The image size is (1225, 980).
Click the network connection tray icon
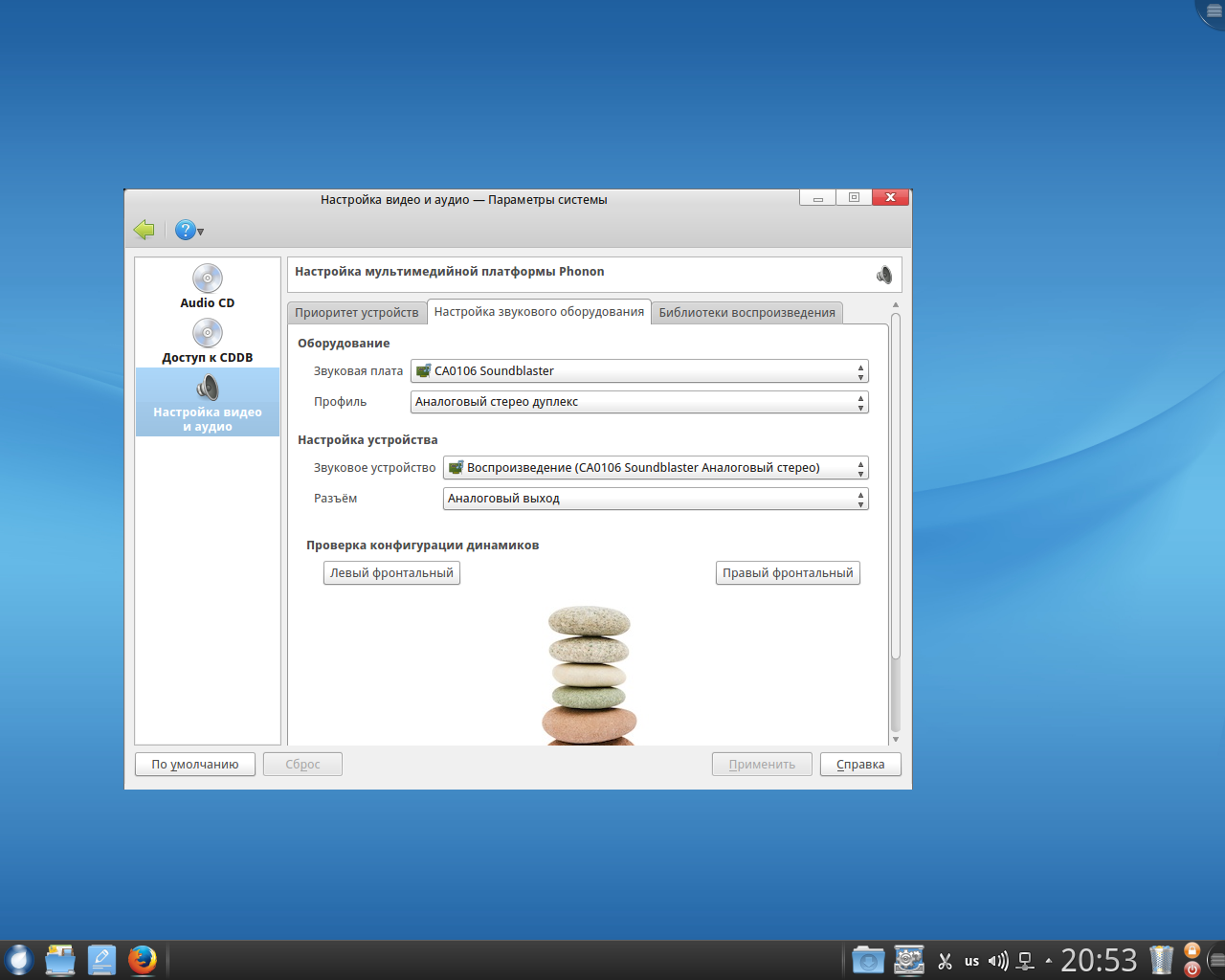click(x=1025, y=961)
